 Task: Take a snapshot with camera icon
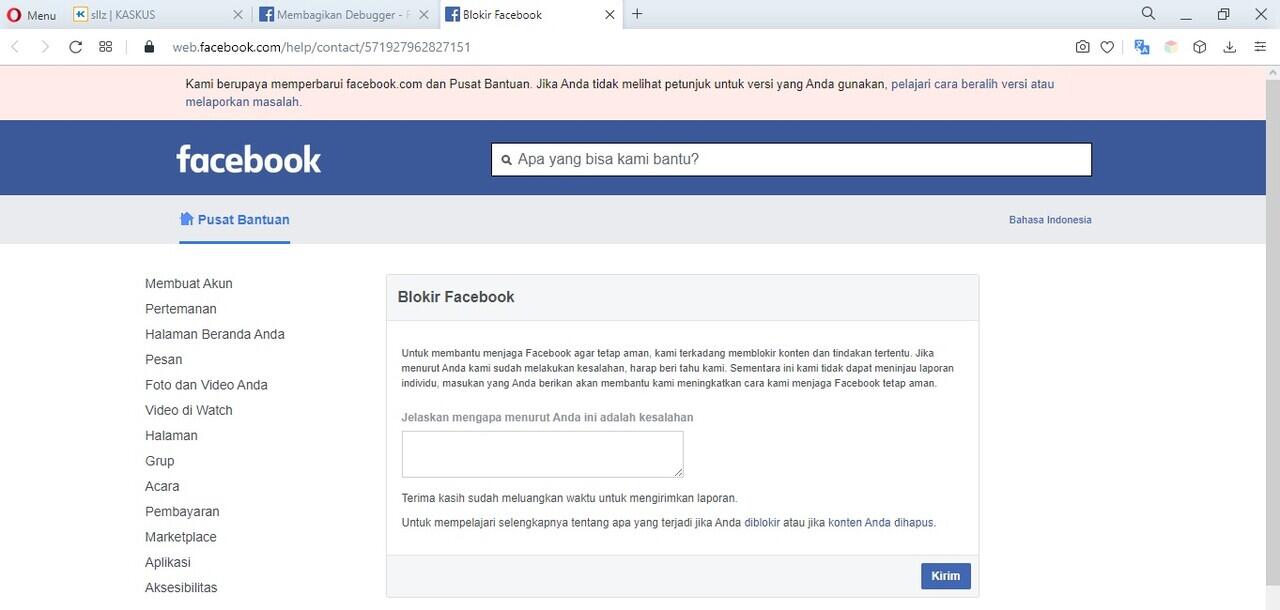point(1082,47)
